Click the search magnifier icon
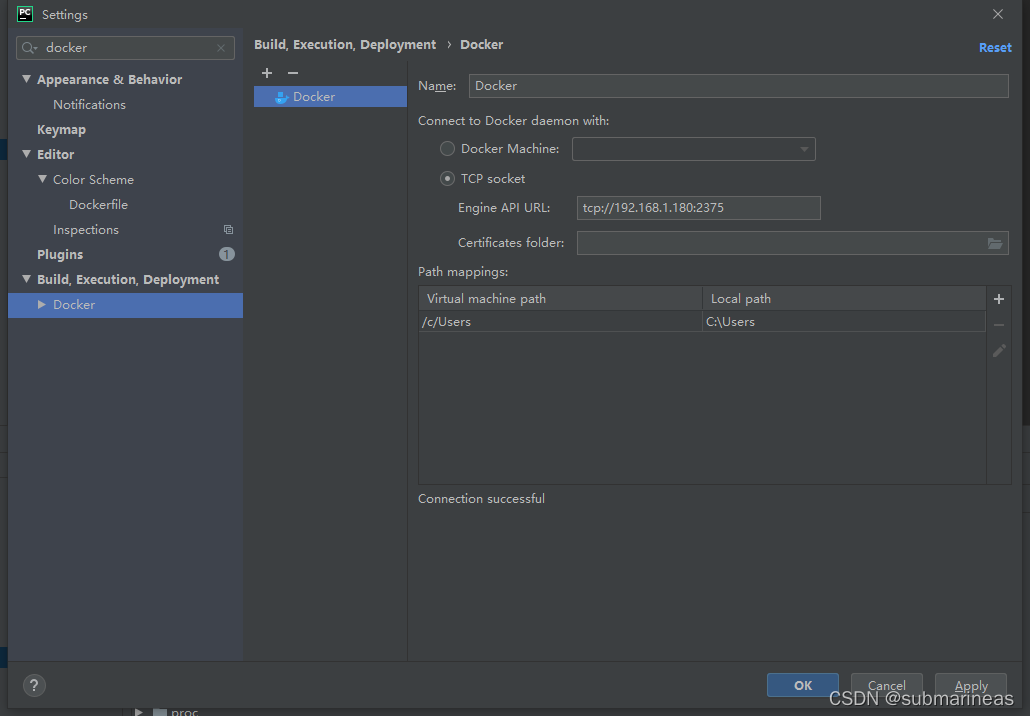 coord(29,48)
